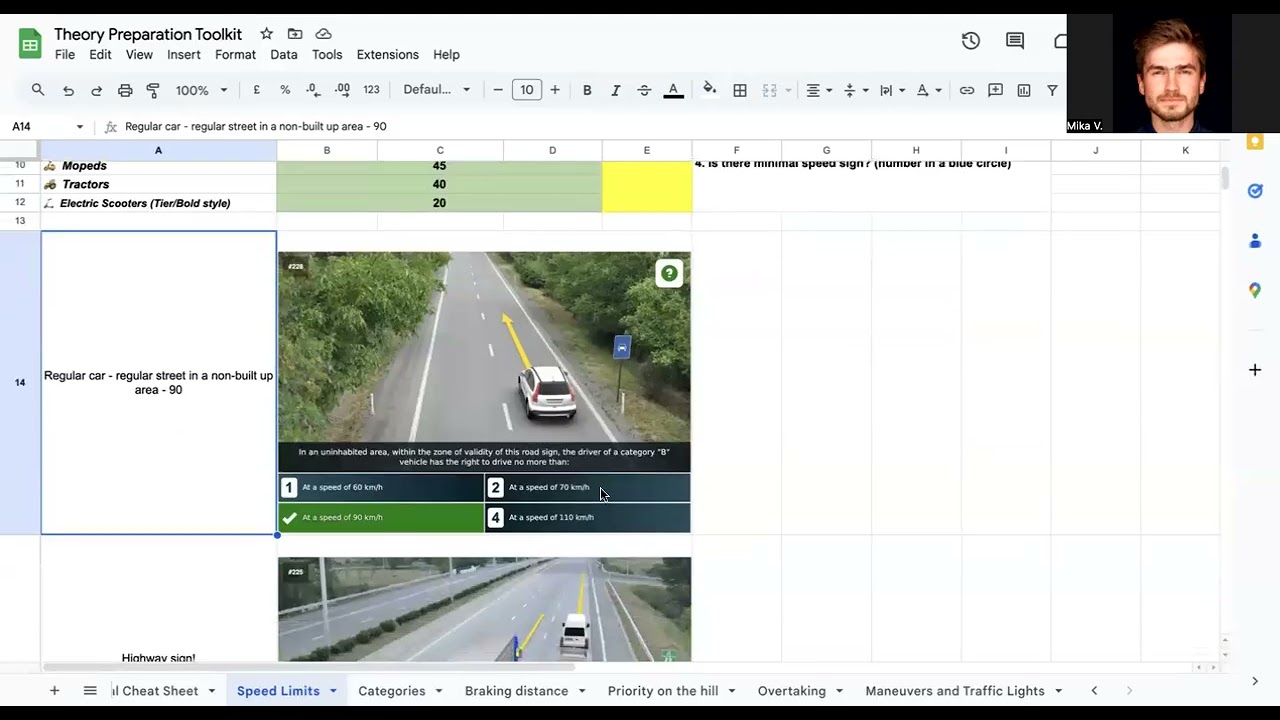
Task: Undo the last action
Action: tap(68, 90)
